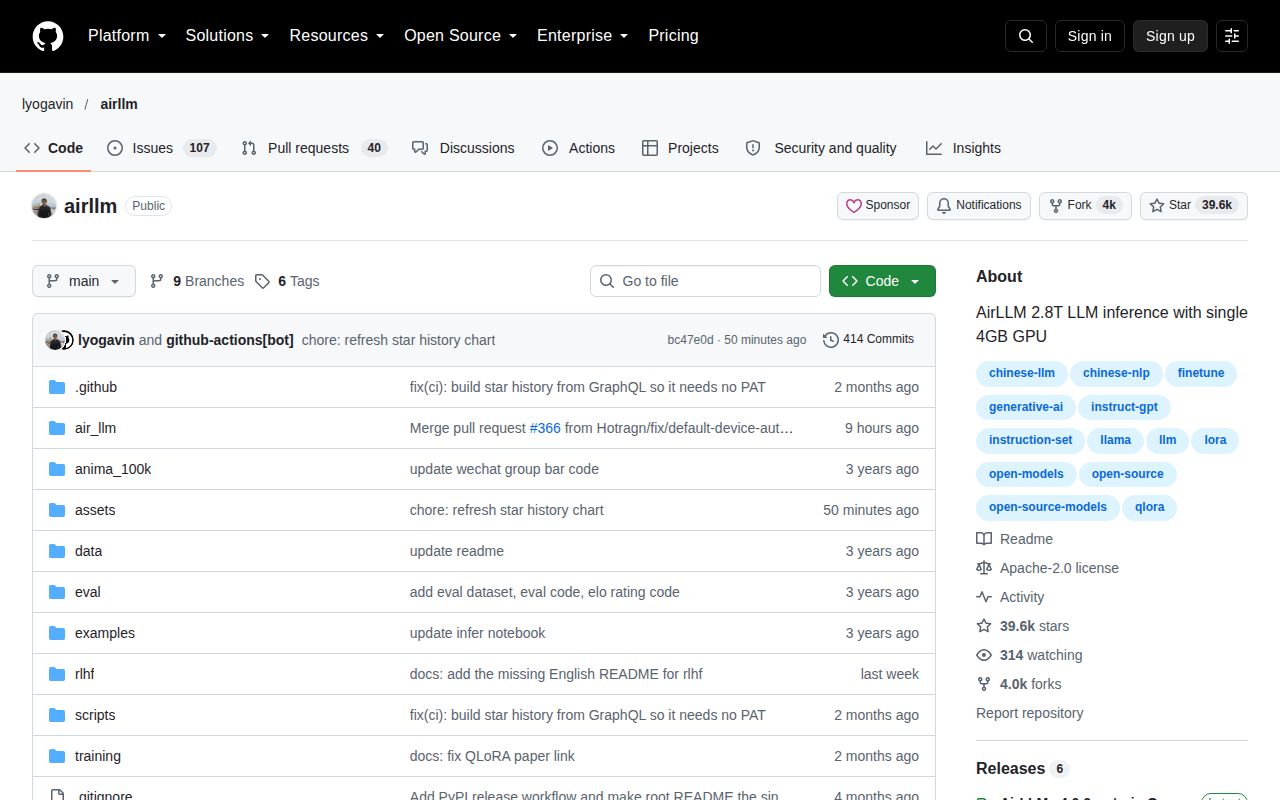
Task: Click the Sponsor button
Action: [x=878, y=206]
